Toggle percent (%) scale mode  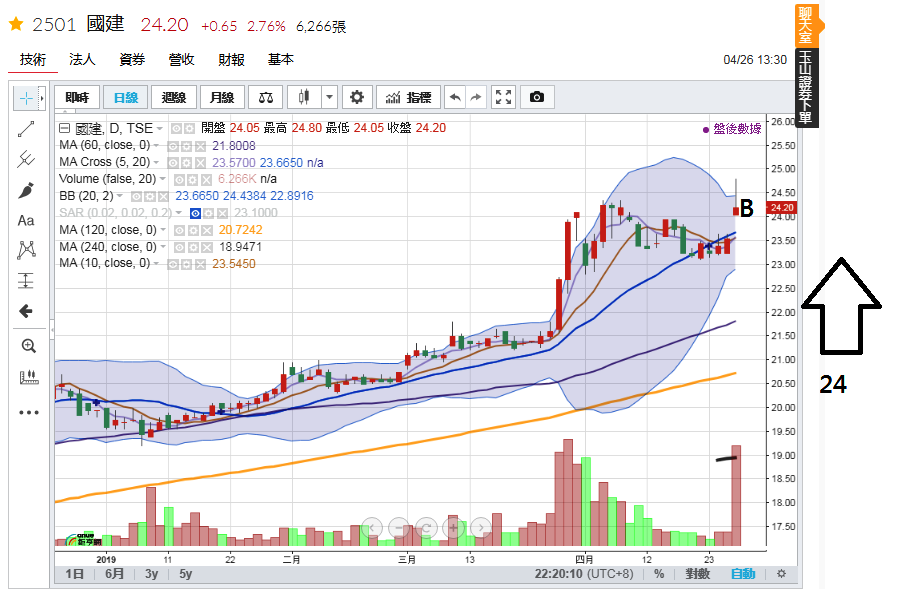pyautogui.click(x=659, y=574)
